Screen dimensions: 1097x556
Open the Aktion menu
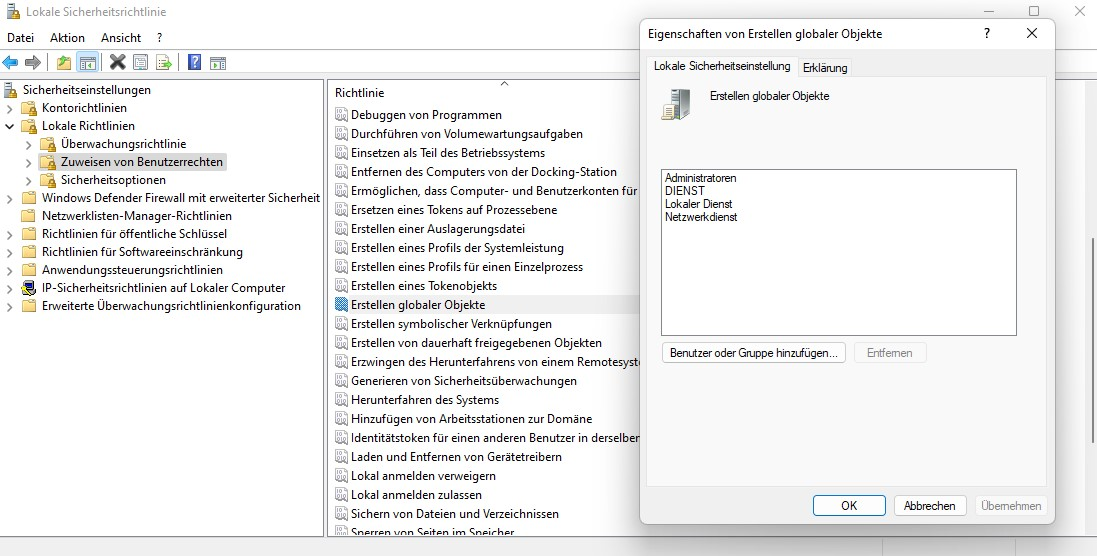click(67, 38)
